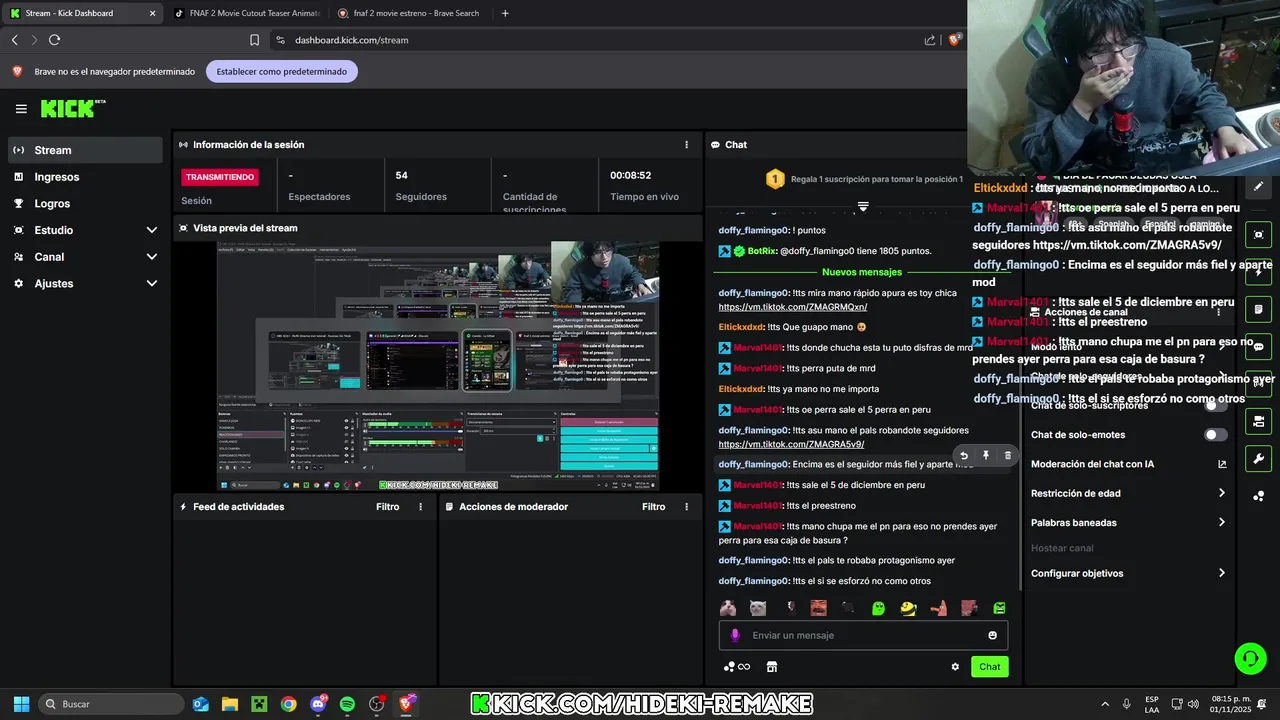The width and height of the screenshot is (1280, 720).
Task: Open the green headset support button
Action: click(x=1250, y=658)
